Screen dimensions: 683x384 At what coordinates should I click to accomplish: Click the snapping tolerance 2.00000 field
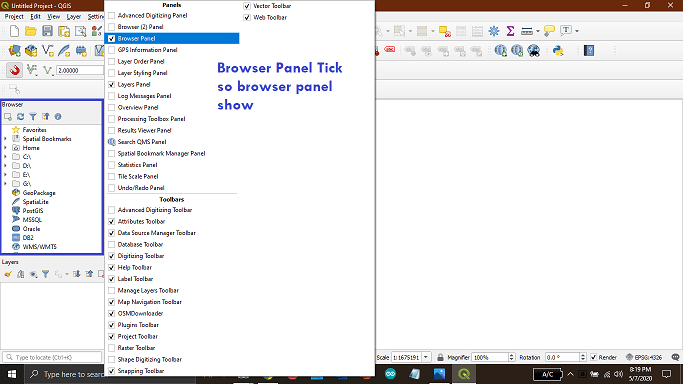[x=80, y=70]
